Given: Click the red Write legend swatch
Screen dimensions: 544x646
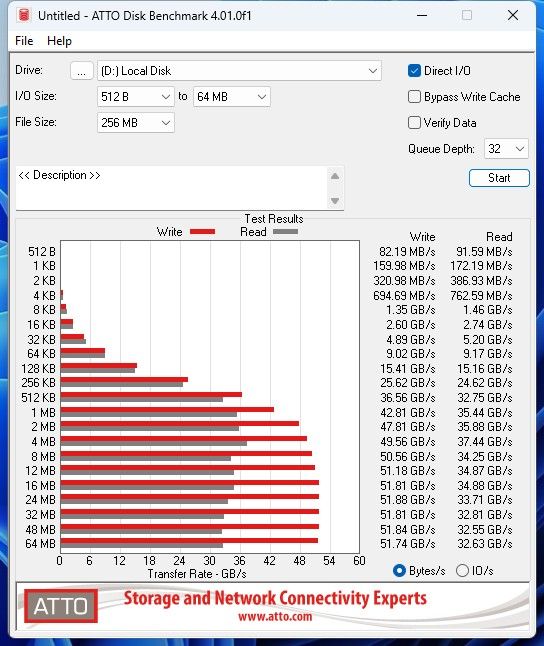Looking at the screenshot, I should [202, 232].
